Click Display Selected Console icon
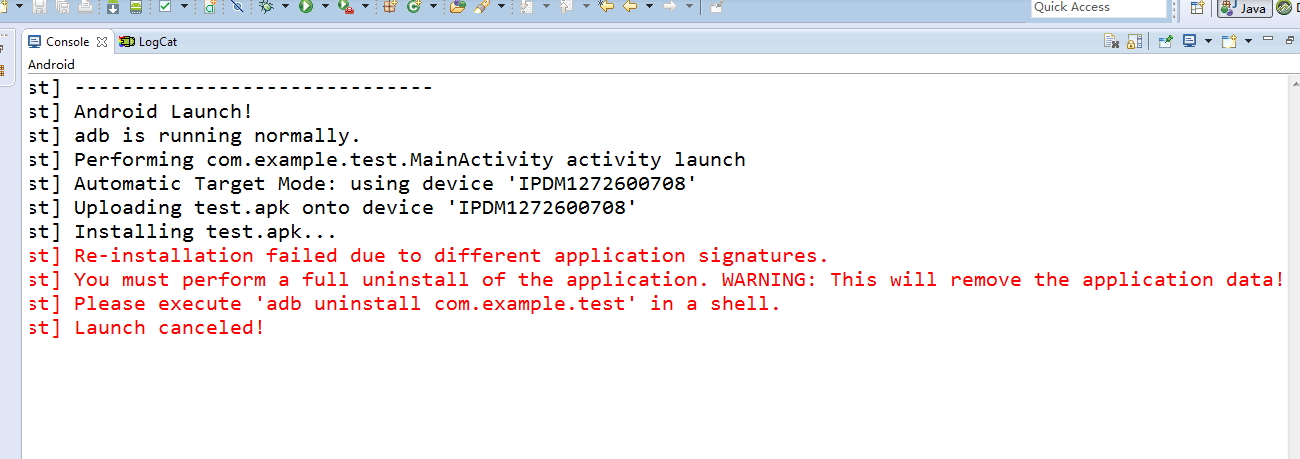 pos(1189,40)
